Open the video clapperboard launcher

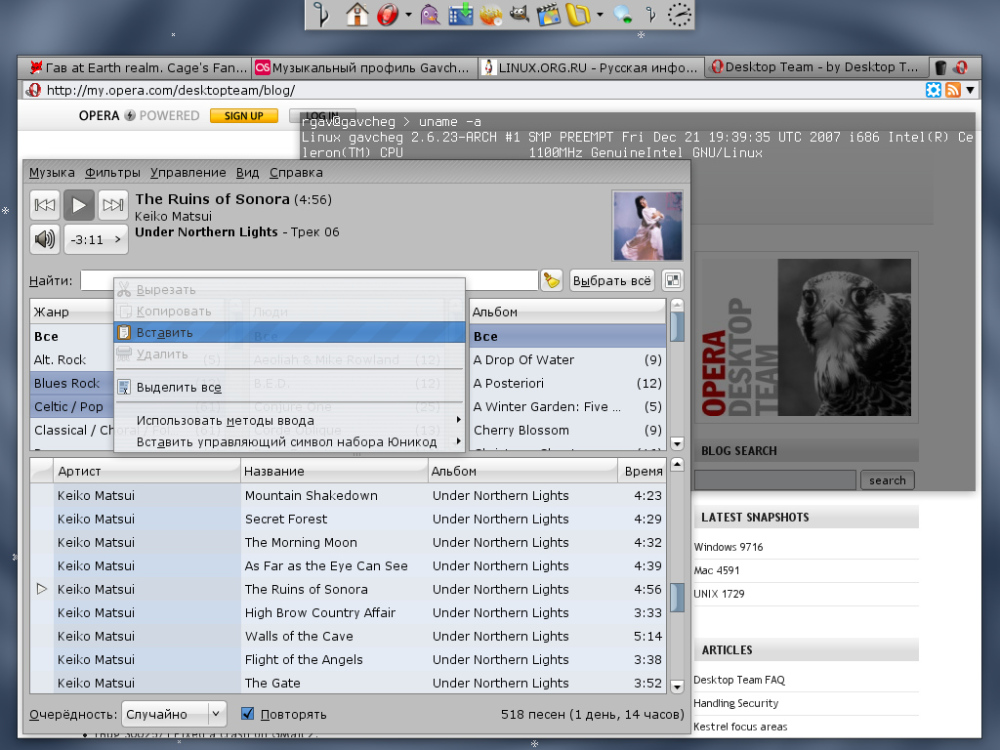(x=548, y=14)
